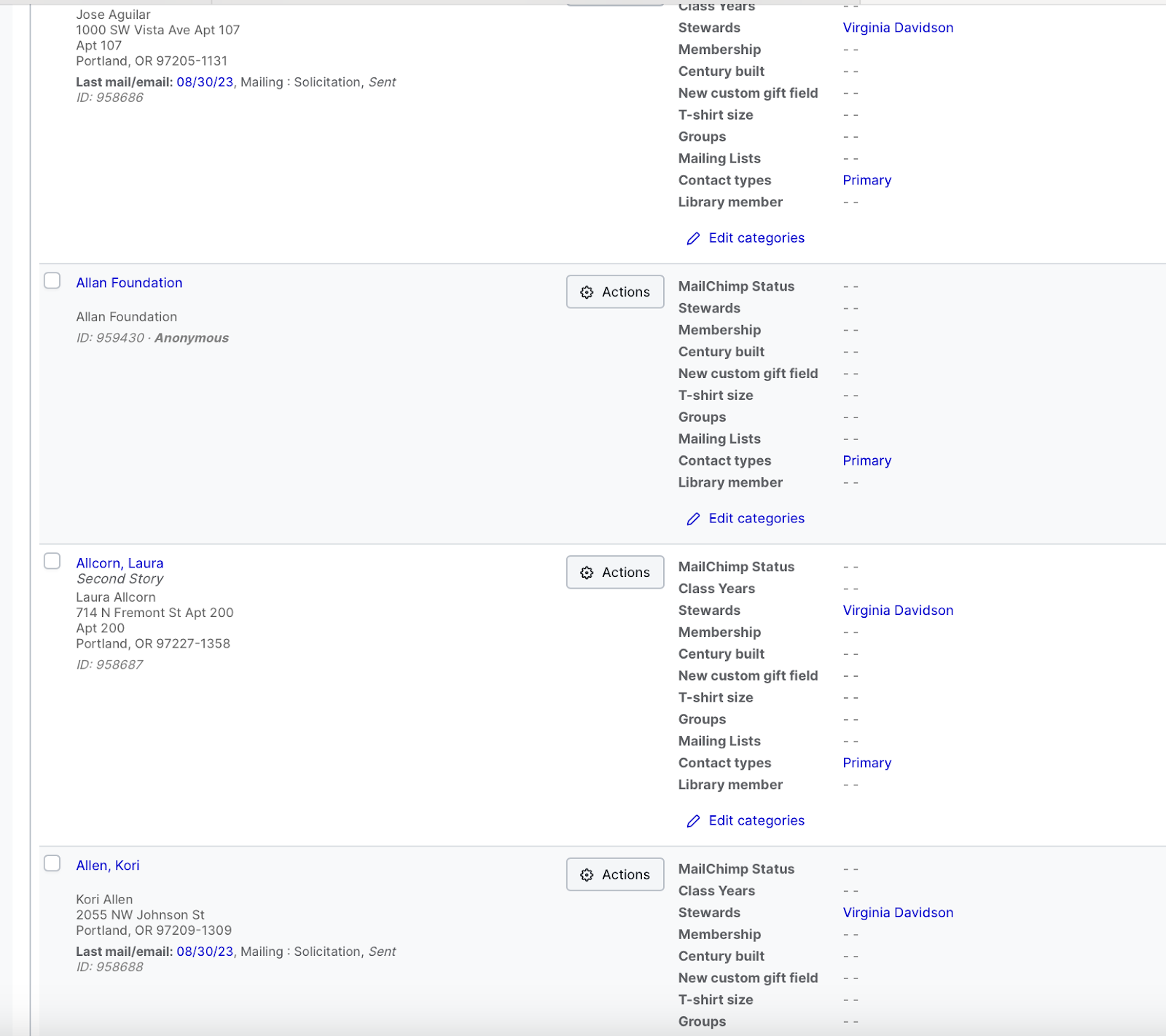Viewport: 1166px width, 1036px height.
Task: Click pencil icon for Allcorn, Laura categories
Action: click(x=693, y=821)
